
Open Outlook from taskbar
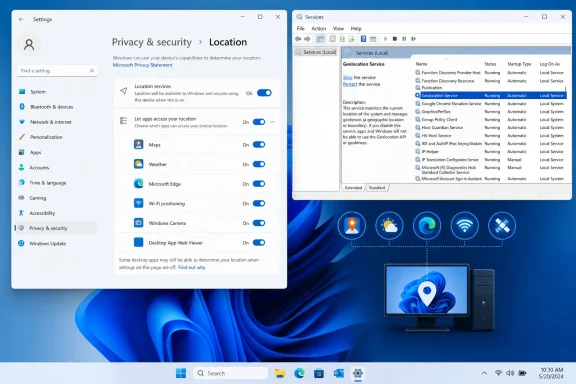338,373
